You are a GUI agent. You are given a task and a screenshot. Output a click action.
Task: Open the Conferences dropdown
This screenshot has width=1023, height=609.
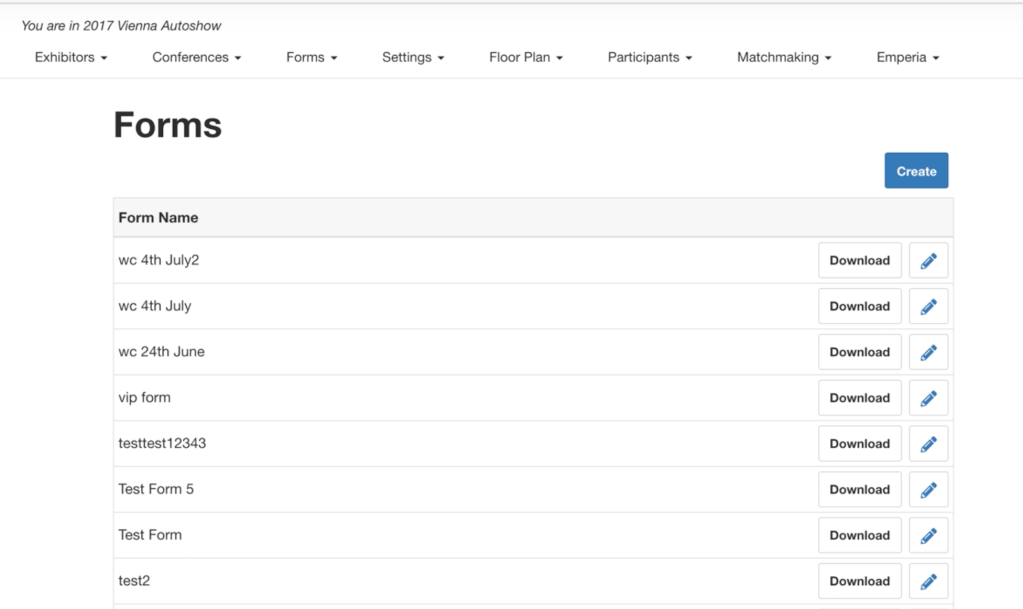pos(197,58)
